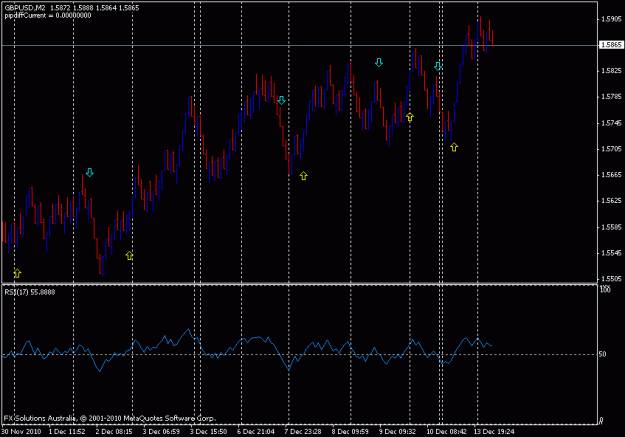The image size is (625, 437).
Task: Click cyan down arrow between 8 Dec and 9 Dec separators
Action: 379,62
